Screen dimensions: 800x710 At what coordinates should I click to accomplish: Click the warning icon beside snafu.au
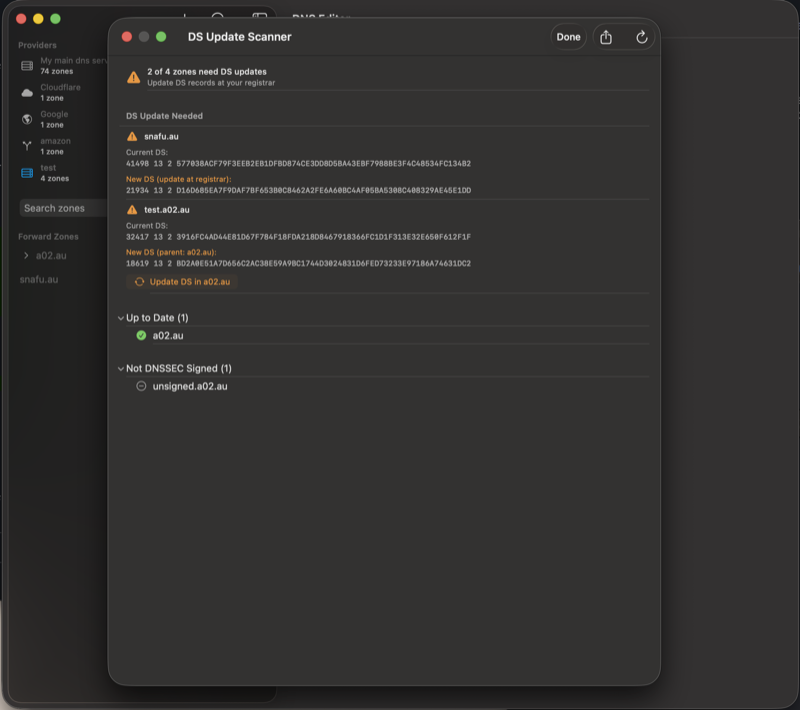point(132,136)
